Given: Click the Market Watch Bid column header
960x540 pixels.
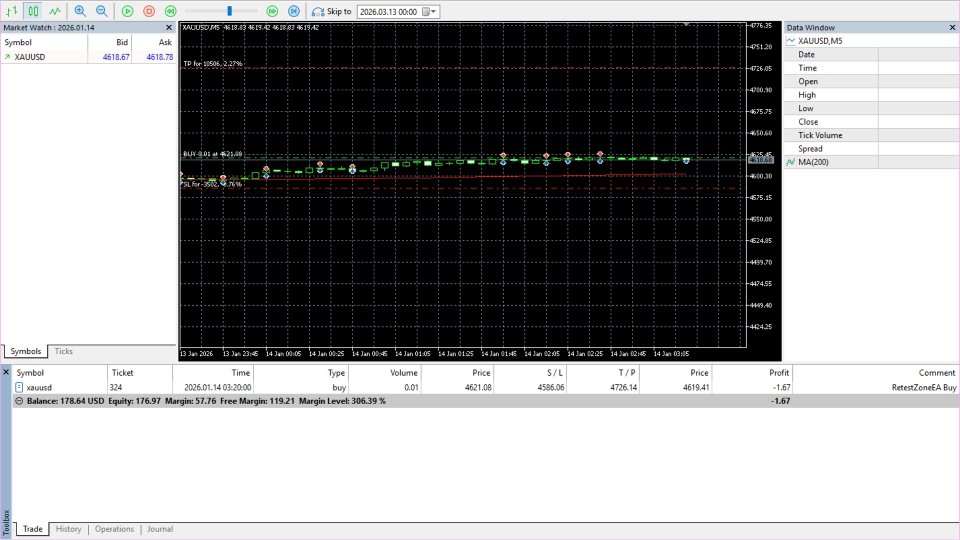Looking at the screenshot, I should click(x=110, y=42).
